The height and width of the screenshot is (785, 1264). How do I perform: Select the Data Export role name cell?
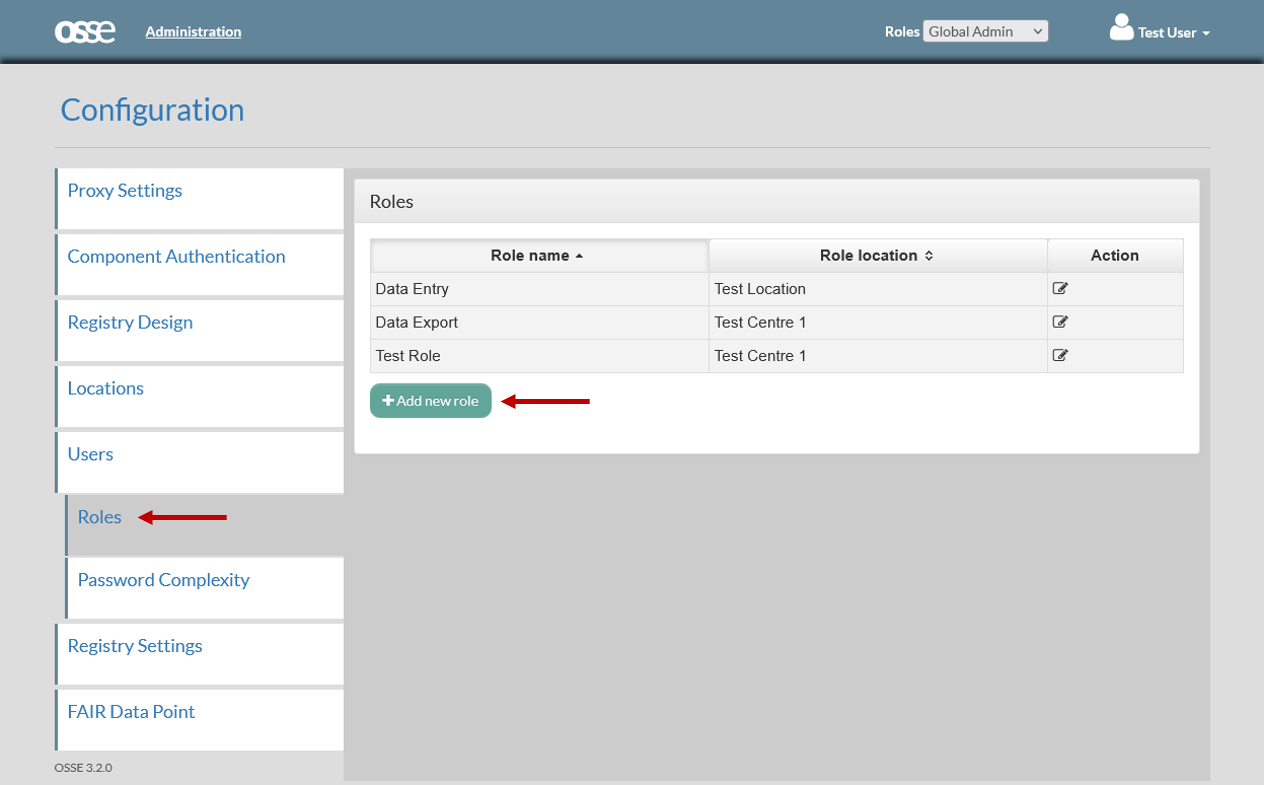coord(540,322)
